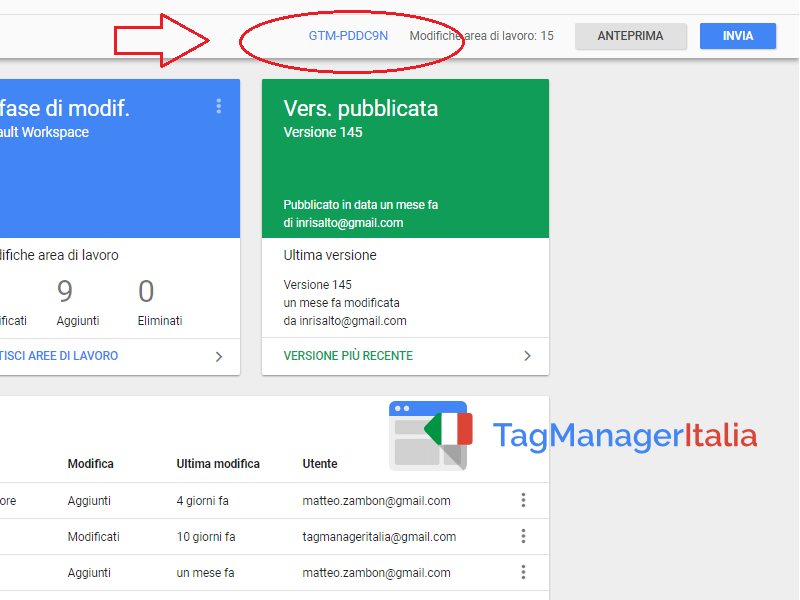Open row options for matteo.zambon's 4-day-old change

[x=523, y=500]
